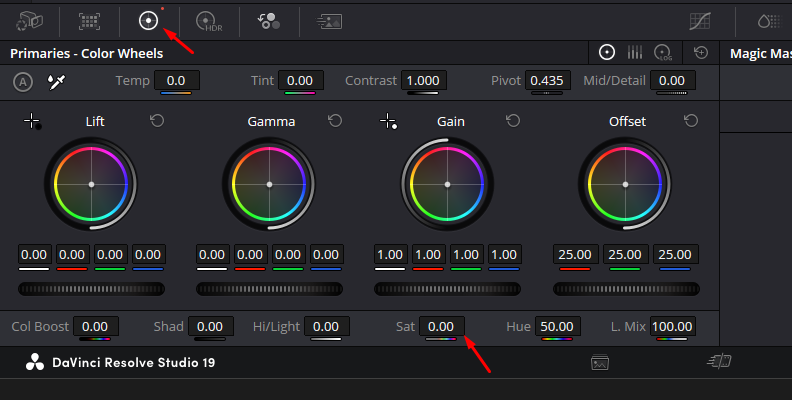Reset the Lift wheel
The image size is (792, 400).
click(x=157, y=121)
